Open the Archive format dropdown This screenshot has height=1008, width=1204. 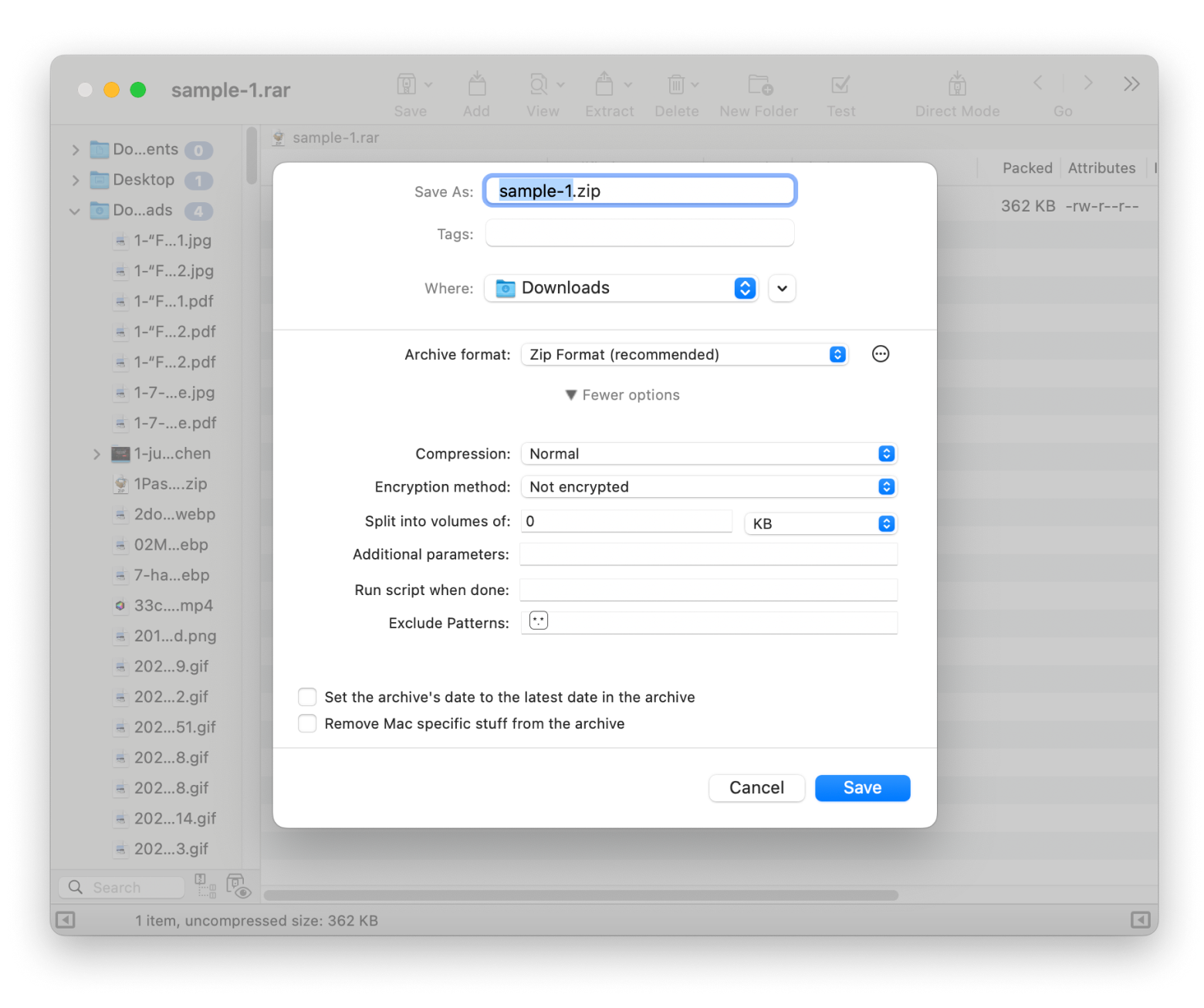click(685, 354)
